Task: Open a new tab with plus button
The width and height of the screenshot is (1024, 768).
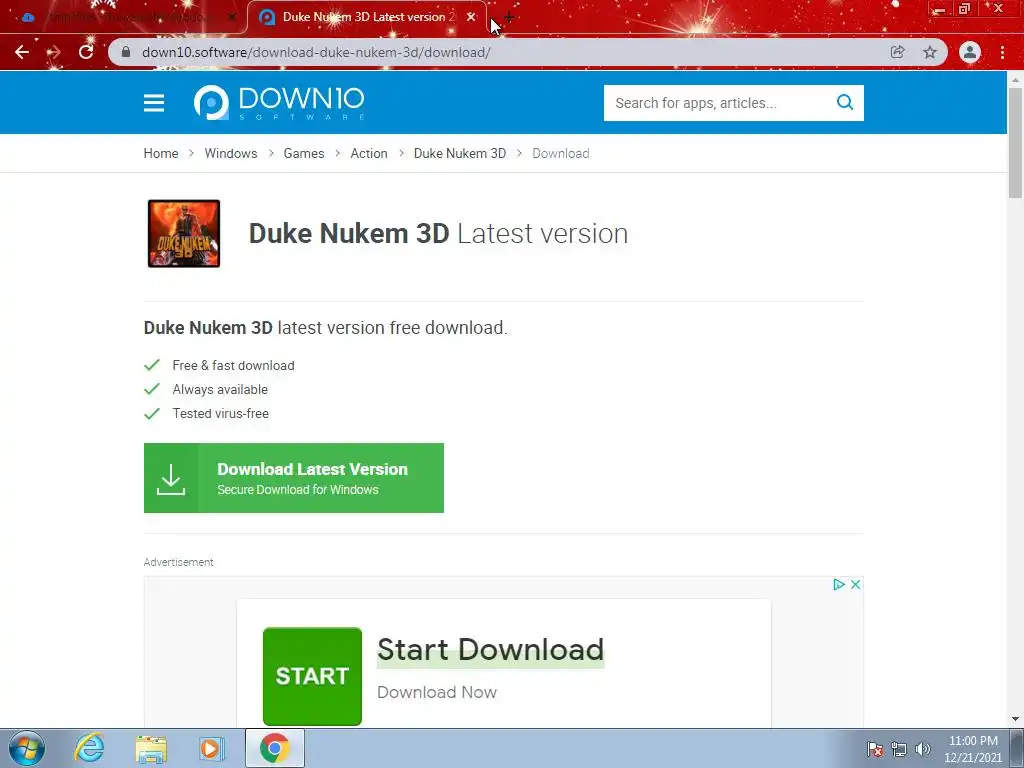Action: tap(509, 18)
